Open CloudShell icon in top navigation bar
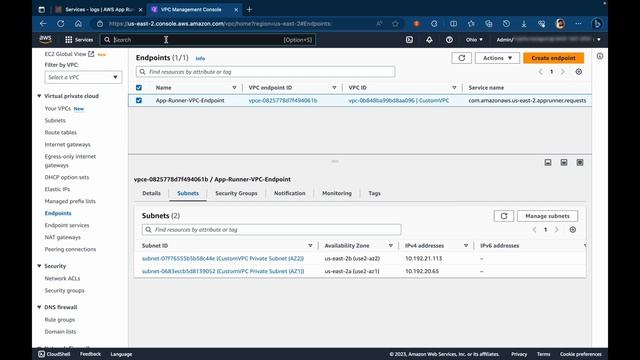The width and height of the screenshot is (640, 360). pos(409,40)
